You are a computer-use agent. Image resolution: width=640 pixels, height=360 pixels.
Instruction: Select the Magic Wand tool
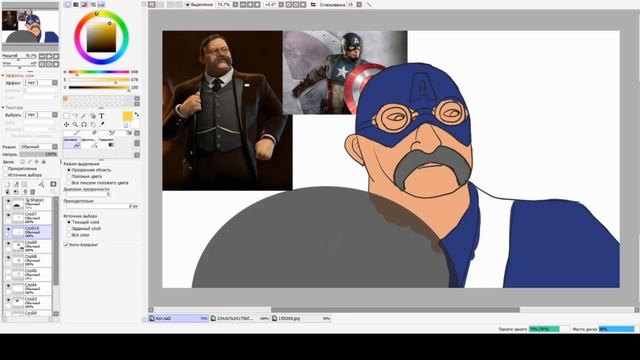coord(84,116)
